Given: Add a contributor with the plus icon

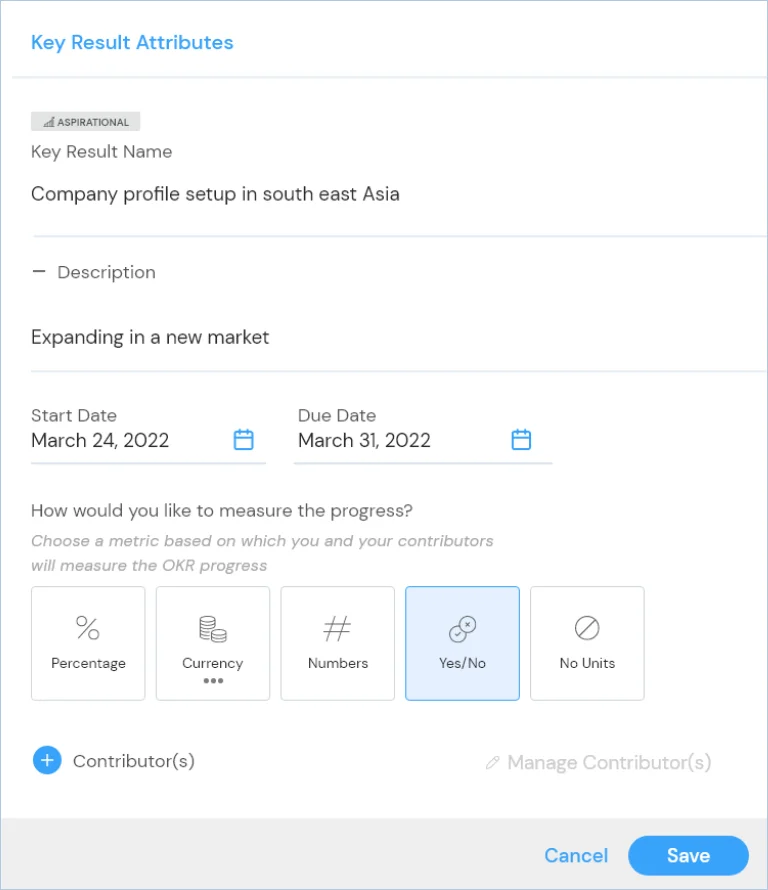Looking at the screenshot, I should (x=47, y=760).
